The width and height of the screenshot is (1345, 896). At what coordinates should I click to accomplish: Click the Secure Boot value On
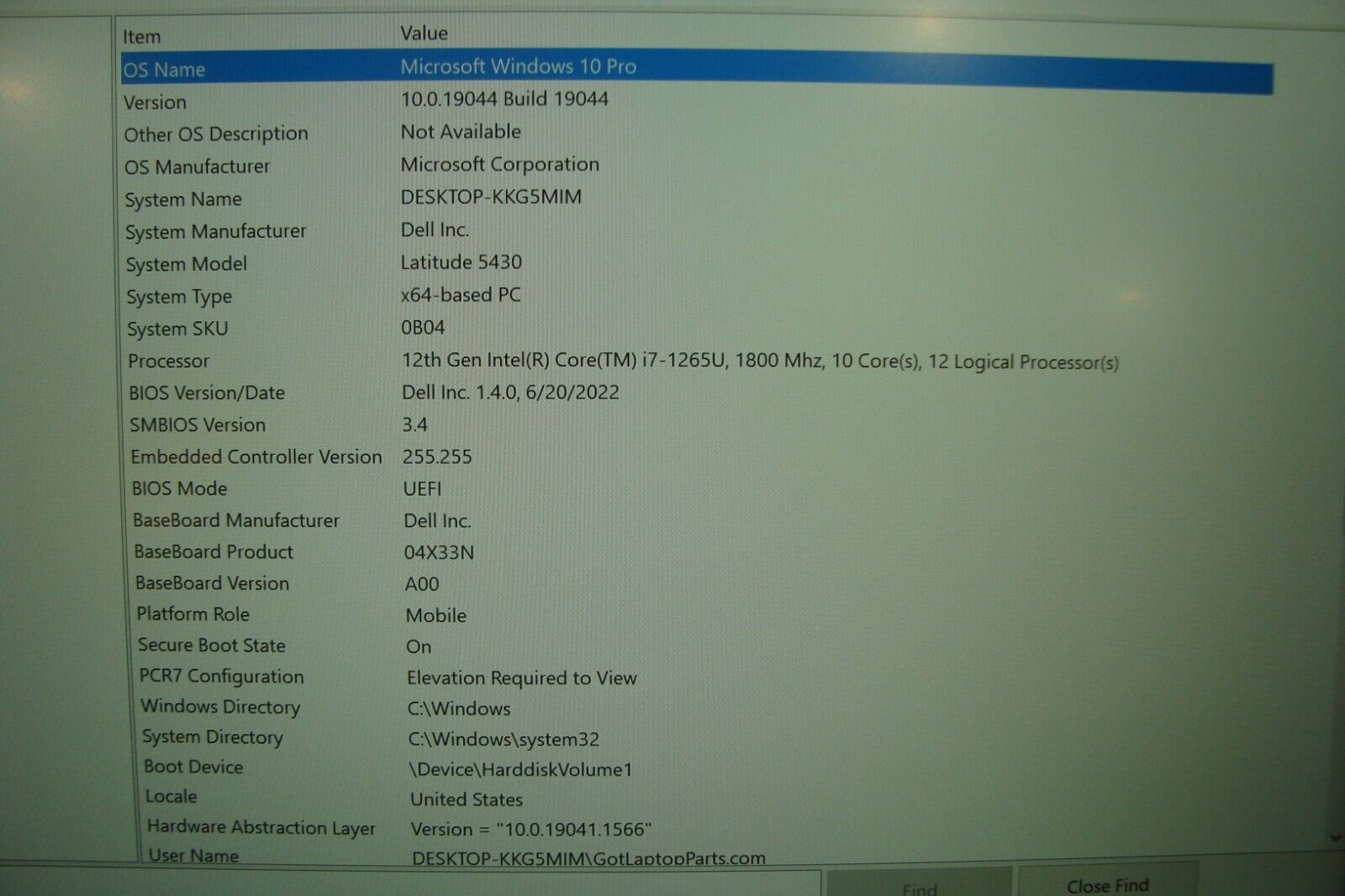(419, 647)
